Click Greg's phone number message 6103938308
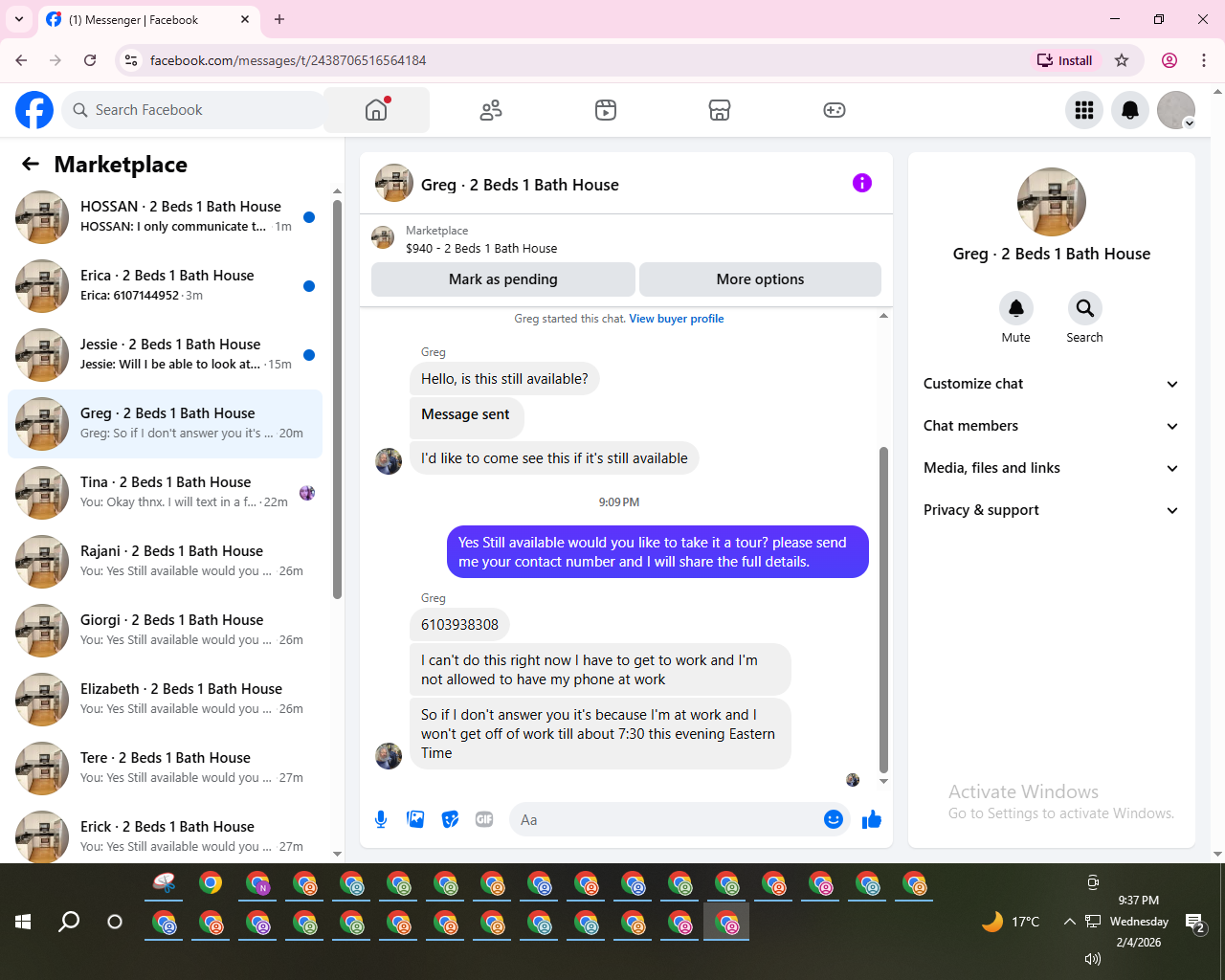The image size is (1225, 980). coord(459,625)
